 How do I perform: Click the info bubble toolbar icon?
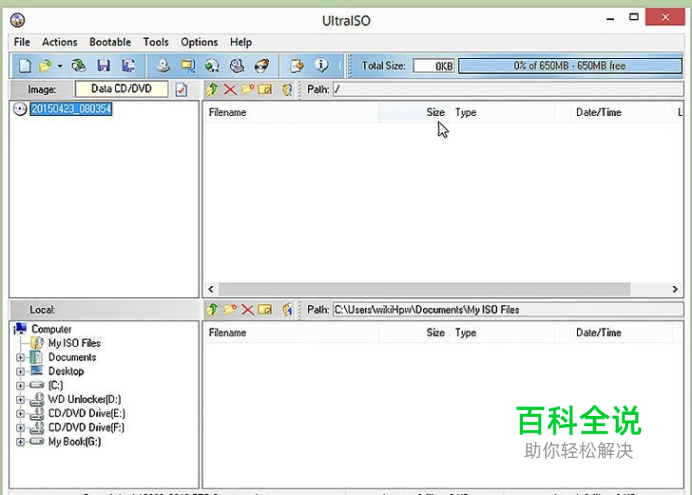pyautogui.click(x=322, y=66)
